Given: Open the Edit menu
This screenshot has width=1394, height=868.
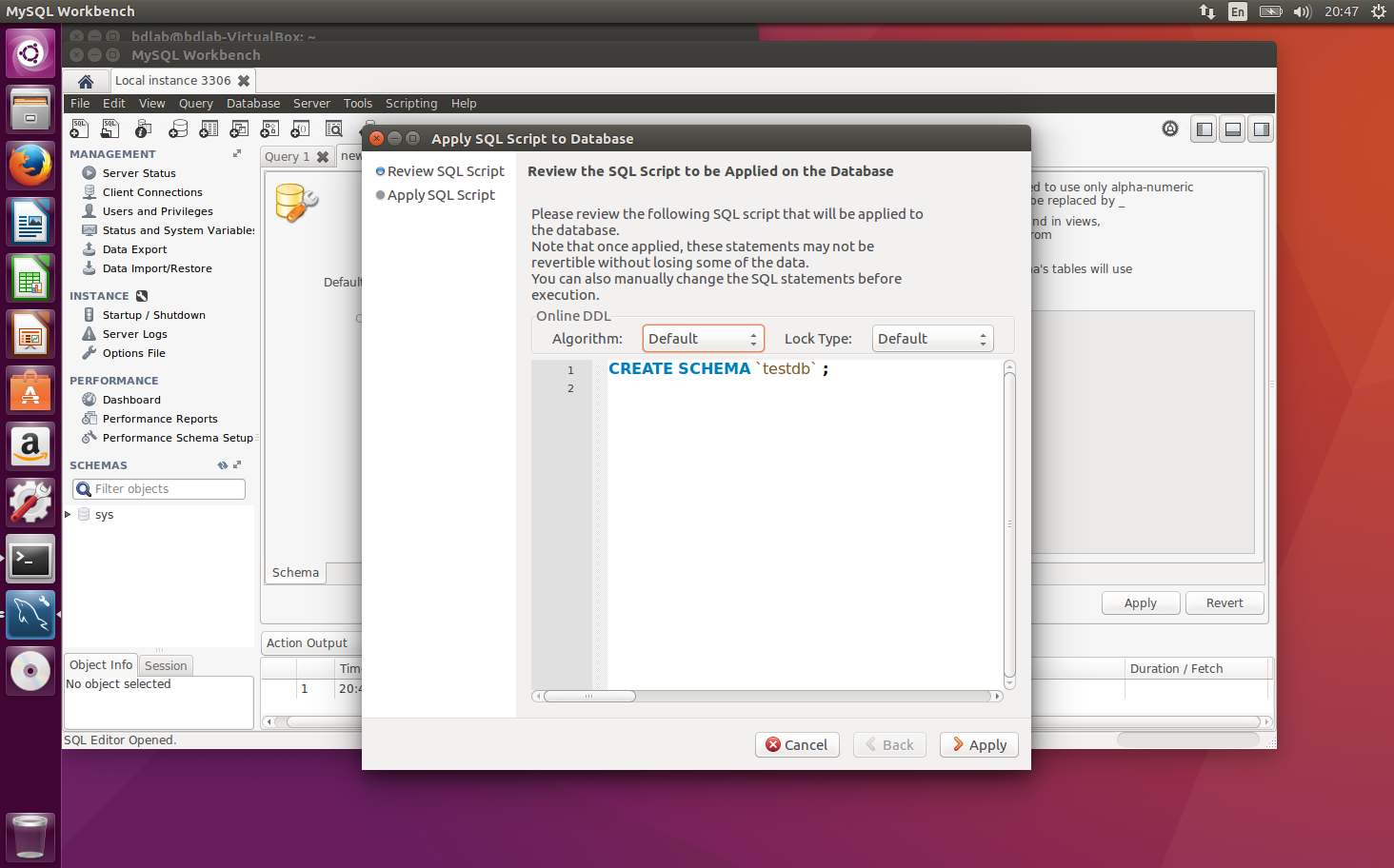Looking at the screenshot, I should coord(114,104).
